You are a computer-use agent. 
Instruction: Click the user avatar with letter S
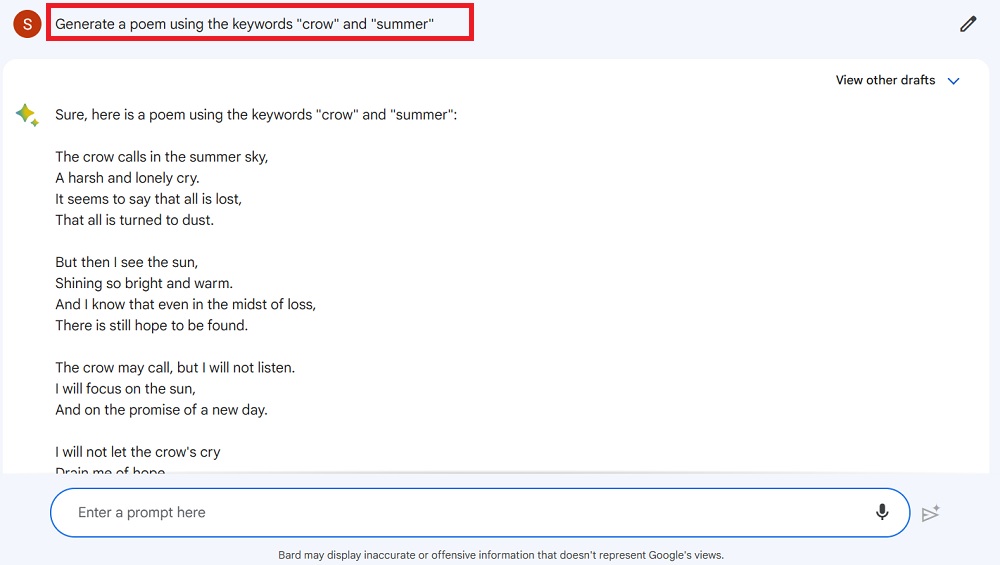(x=27, y=24)
